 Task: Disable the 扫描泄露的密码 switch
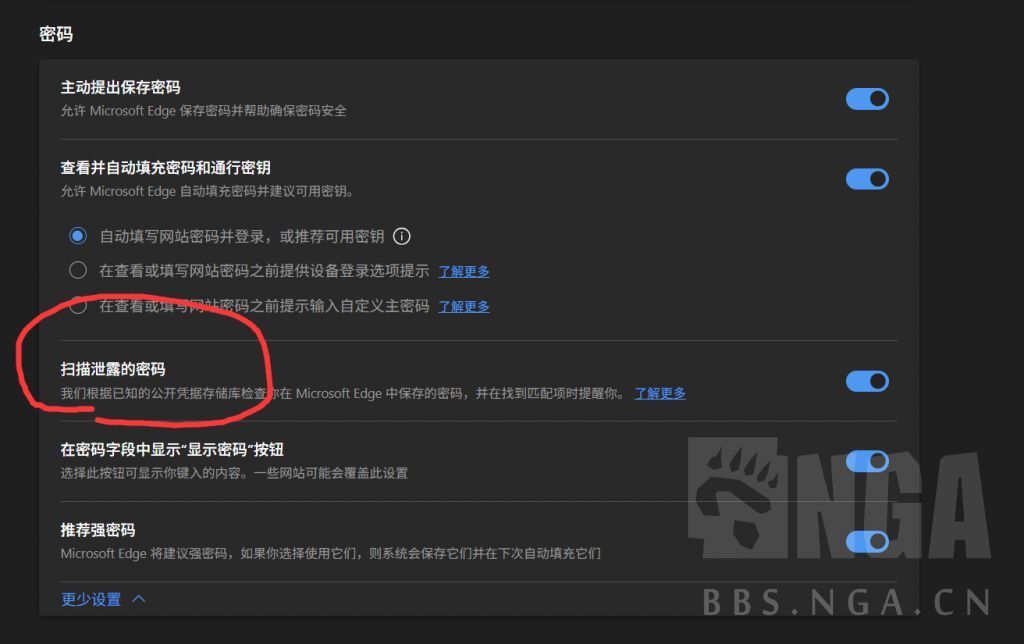866,381
